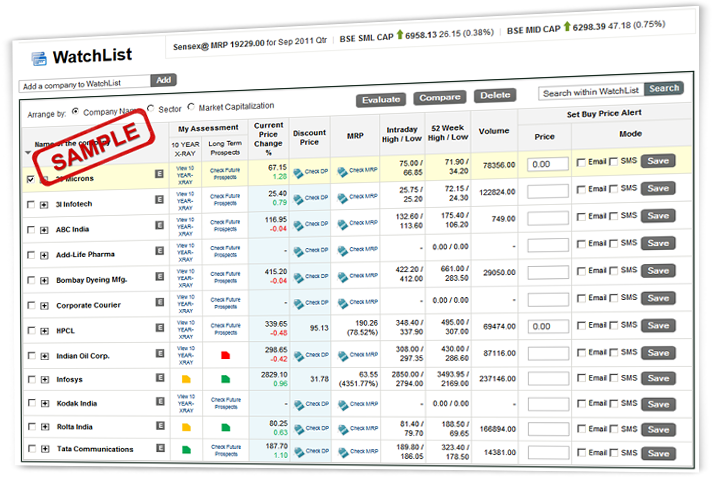Image resolution: width=712 pixels, height=477 pixels.
Task: Enable Email alert for 3i Infotech
Action: (x=581, y=189)
